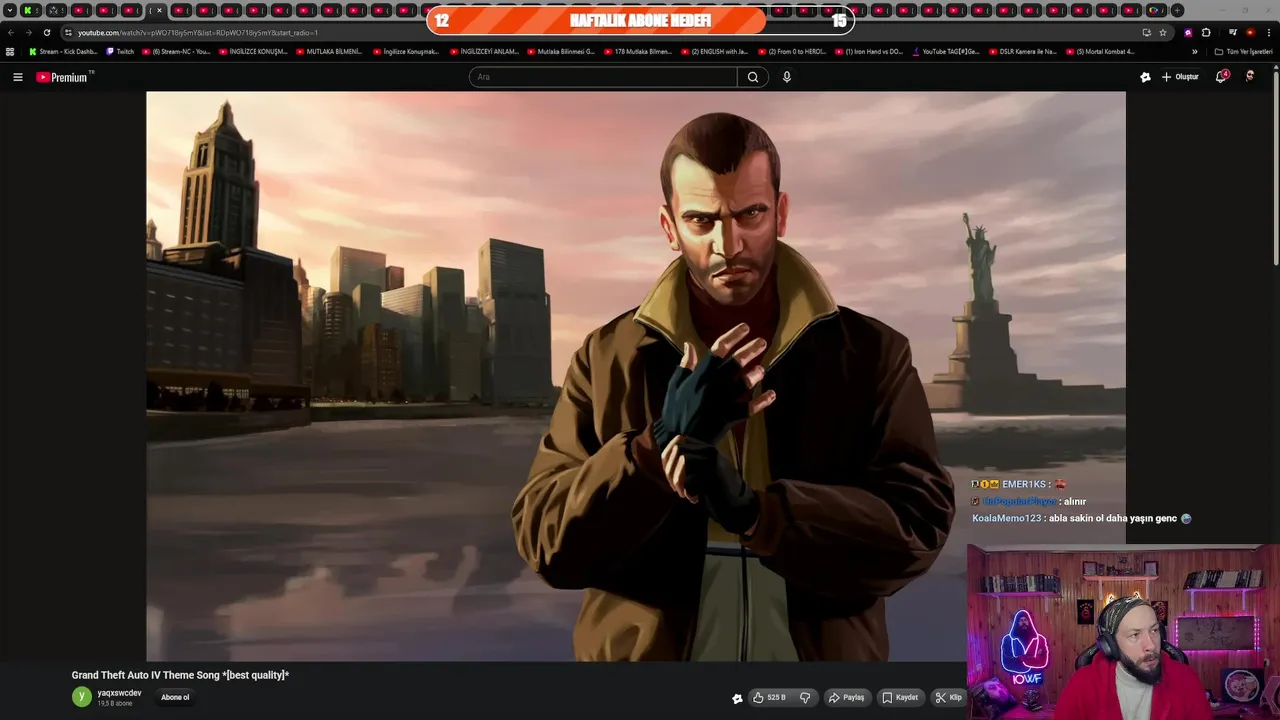Click the YouTube search magnifier button

753,77
